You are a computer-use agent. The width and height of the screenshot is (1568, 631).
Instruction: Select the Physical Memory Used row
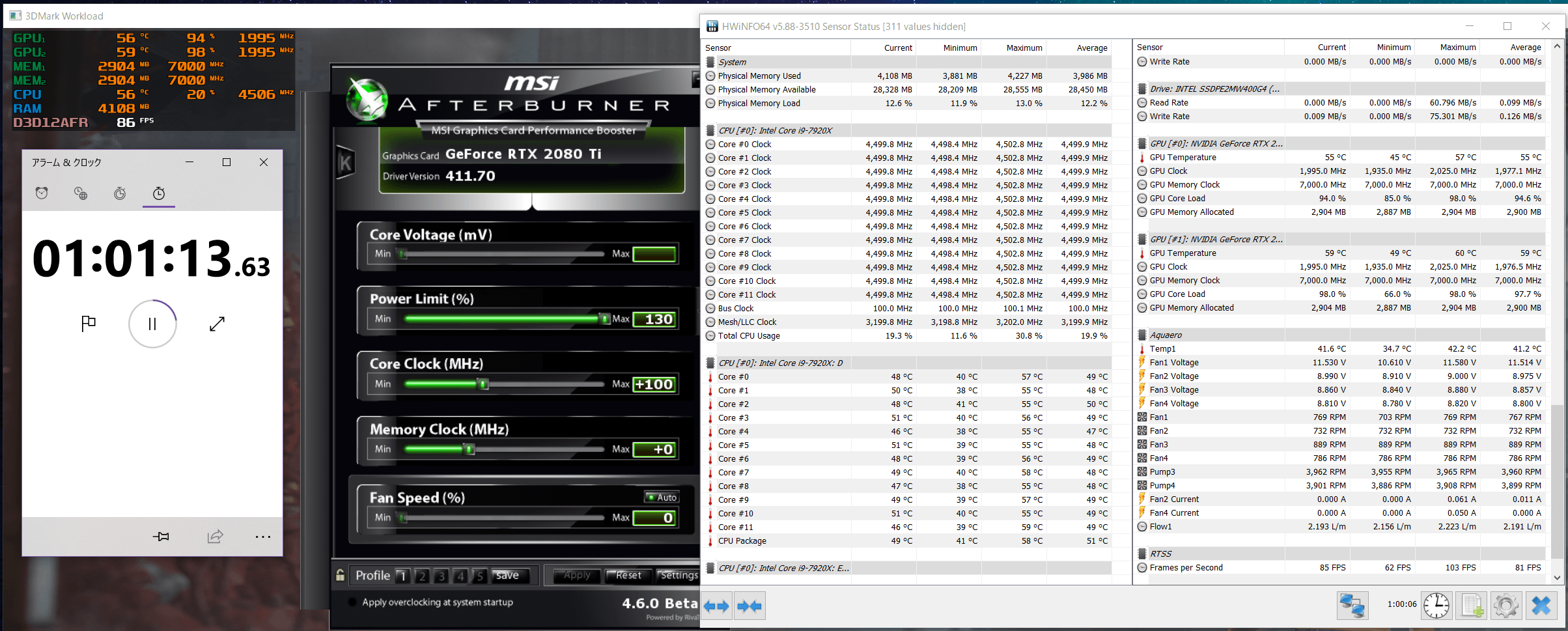coord(908,76)
